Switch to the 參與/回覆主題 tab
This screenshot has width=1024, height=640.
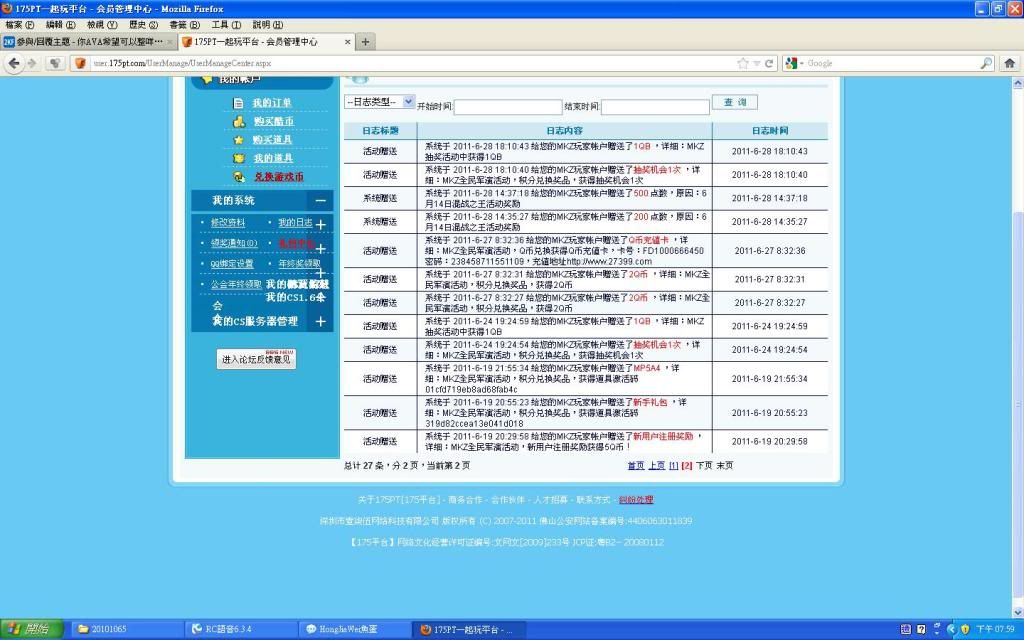click(x=89, y=42)
